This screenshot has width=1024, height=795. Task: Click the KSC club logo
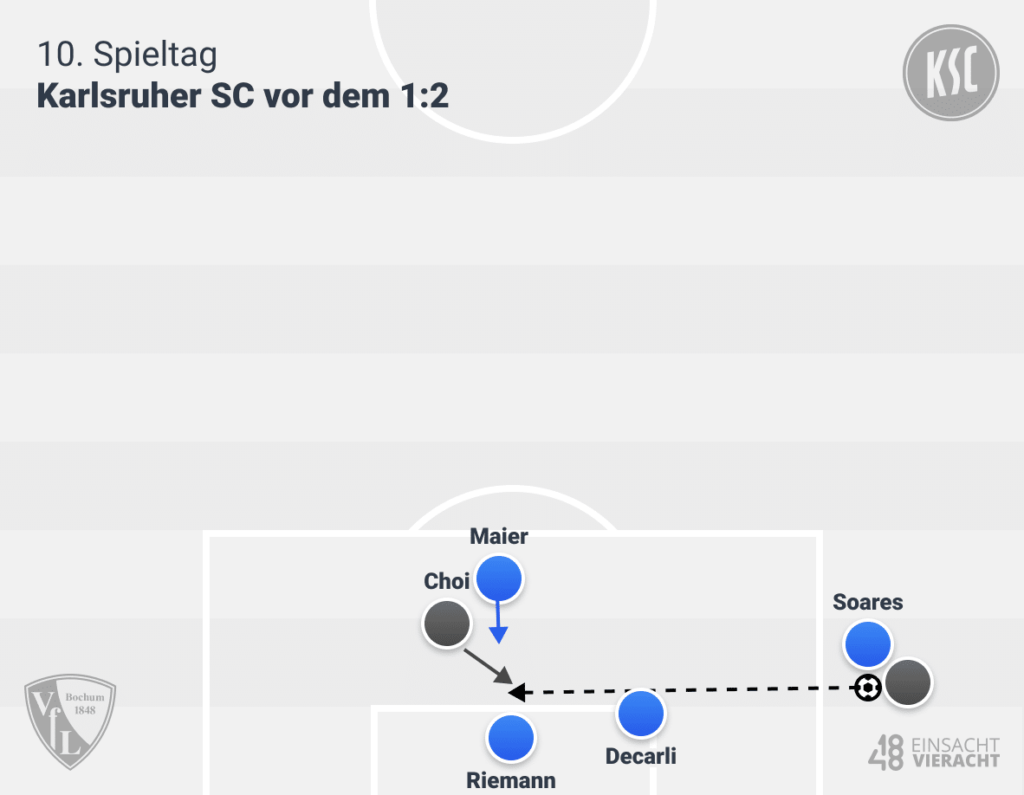click(x=951, y=73)
